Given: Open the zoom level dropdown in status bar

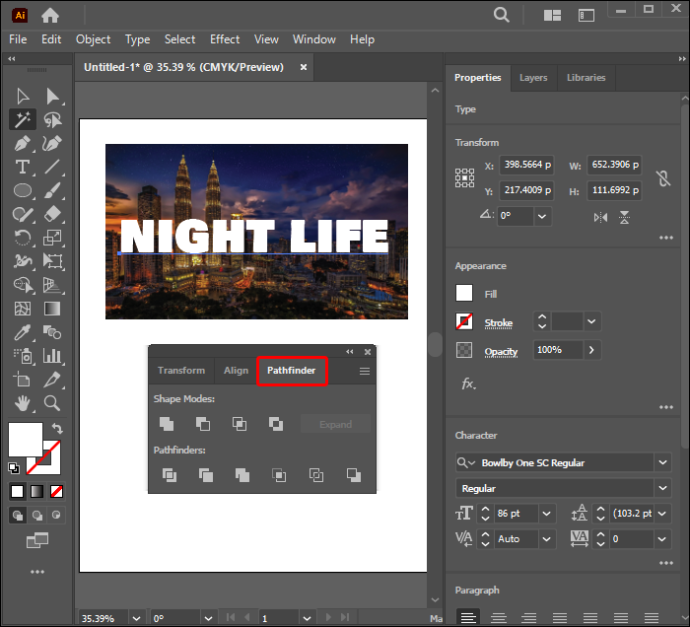Looking at the screenshot, I should [x=137, y=619].
